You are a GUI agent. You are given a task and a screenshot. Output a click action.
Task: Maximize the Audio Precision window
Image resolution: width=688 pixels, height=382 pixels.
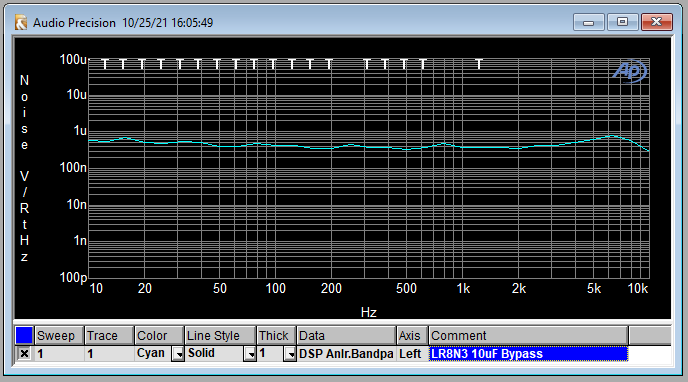pyautogui.click(x=622, y=22)
